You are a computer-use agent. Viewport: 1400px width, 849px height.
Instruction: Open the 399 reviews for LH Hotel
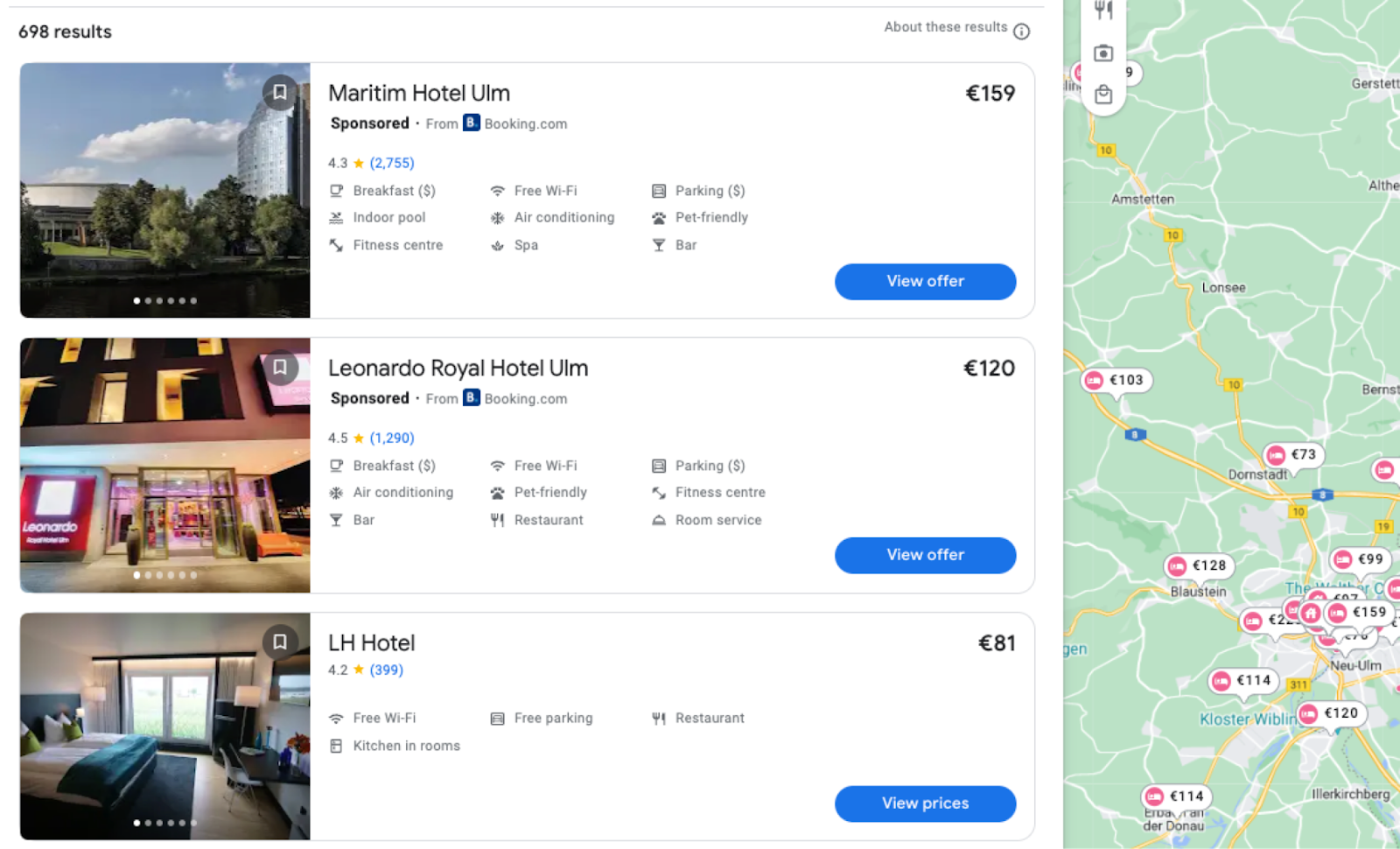[386, 670]
